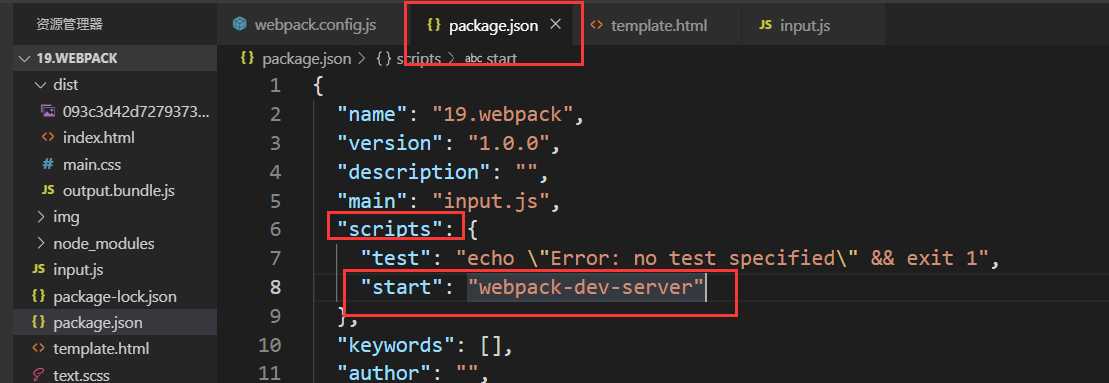Open package-lock.json in explorer
1109x383 pixels.
[x=115, y=297]
